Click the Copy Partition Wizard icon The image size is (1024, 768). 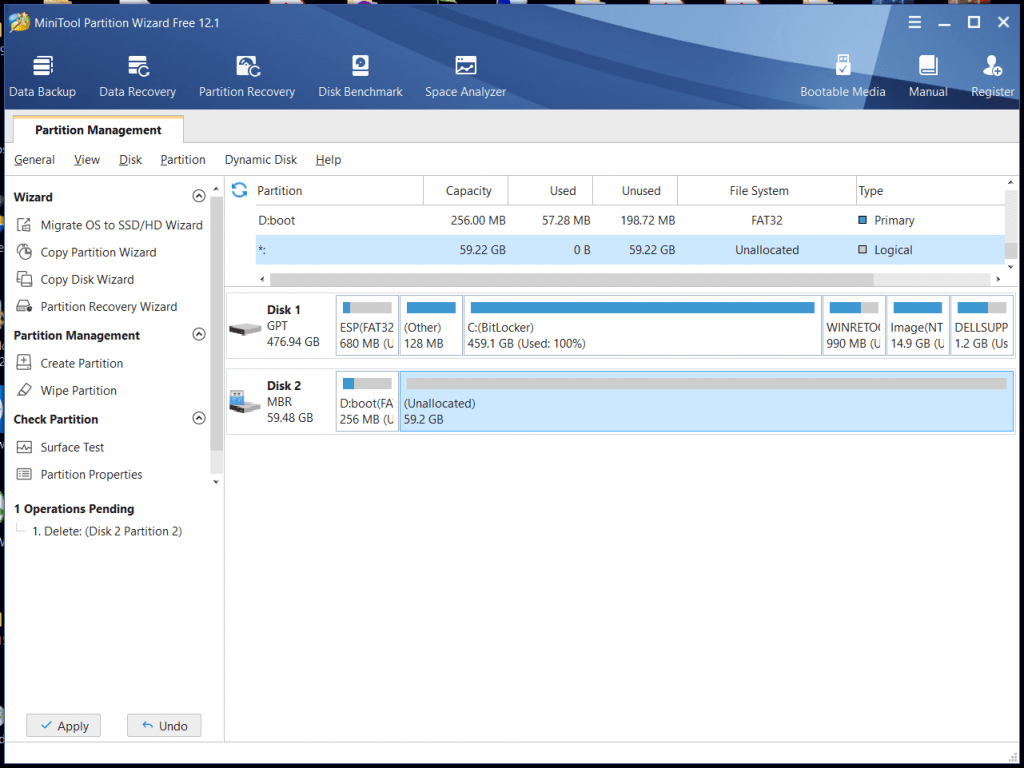[24, 252]
